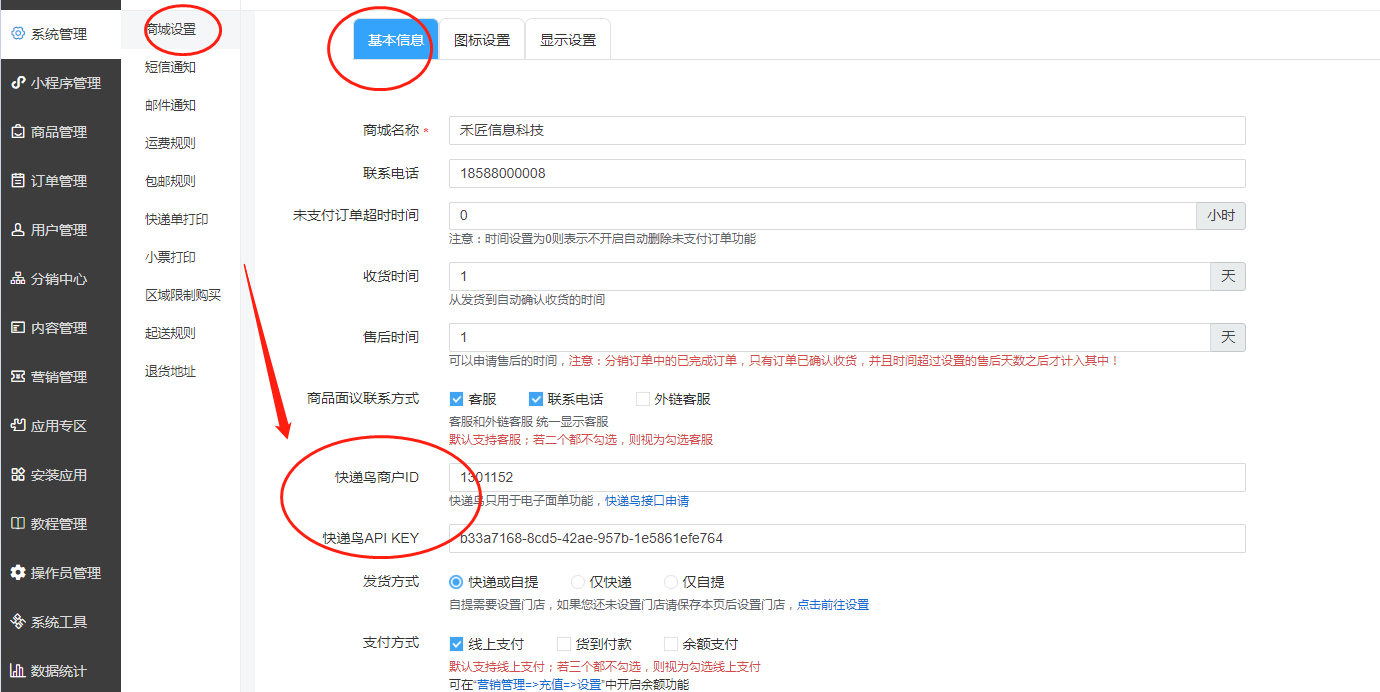Screen dimensions: 1380x692
Task: Open 操作员管理 menu
Action: pyautogui.click(x=60, y=573)
